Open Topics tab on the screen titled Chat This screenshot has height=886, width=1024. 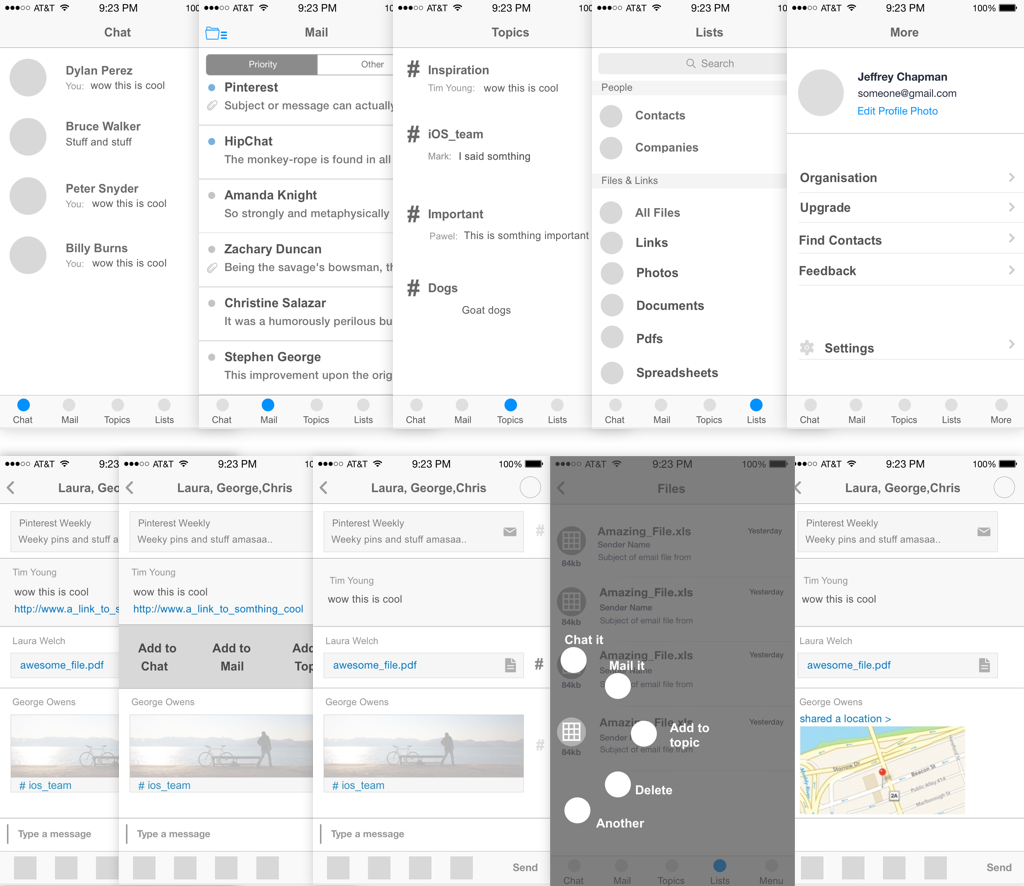117,411
